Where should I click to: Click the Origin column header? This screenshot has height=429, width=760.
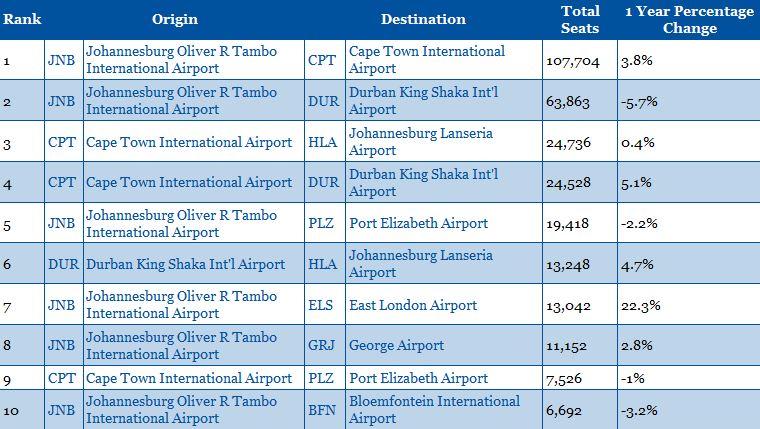[x=174, y=19]
